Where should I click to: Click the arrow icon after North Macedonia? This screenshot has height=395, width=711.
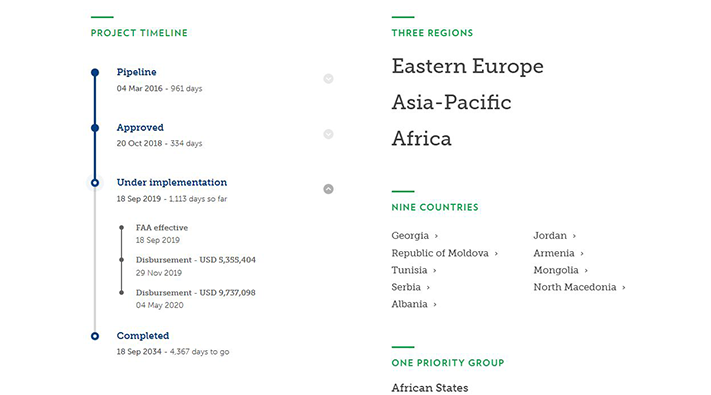[x=623, y=288]
